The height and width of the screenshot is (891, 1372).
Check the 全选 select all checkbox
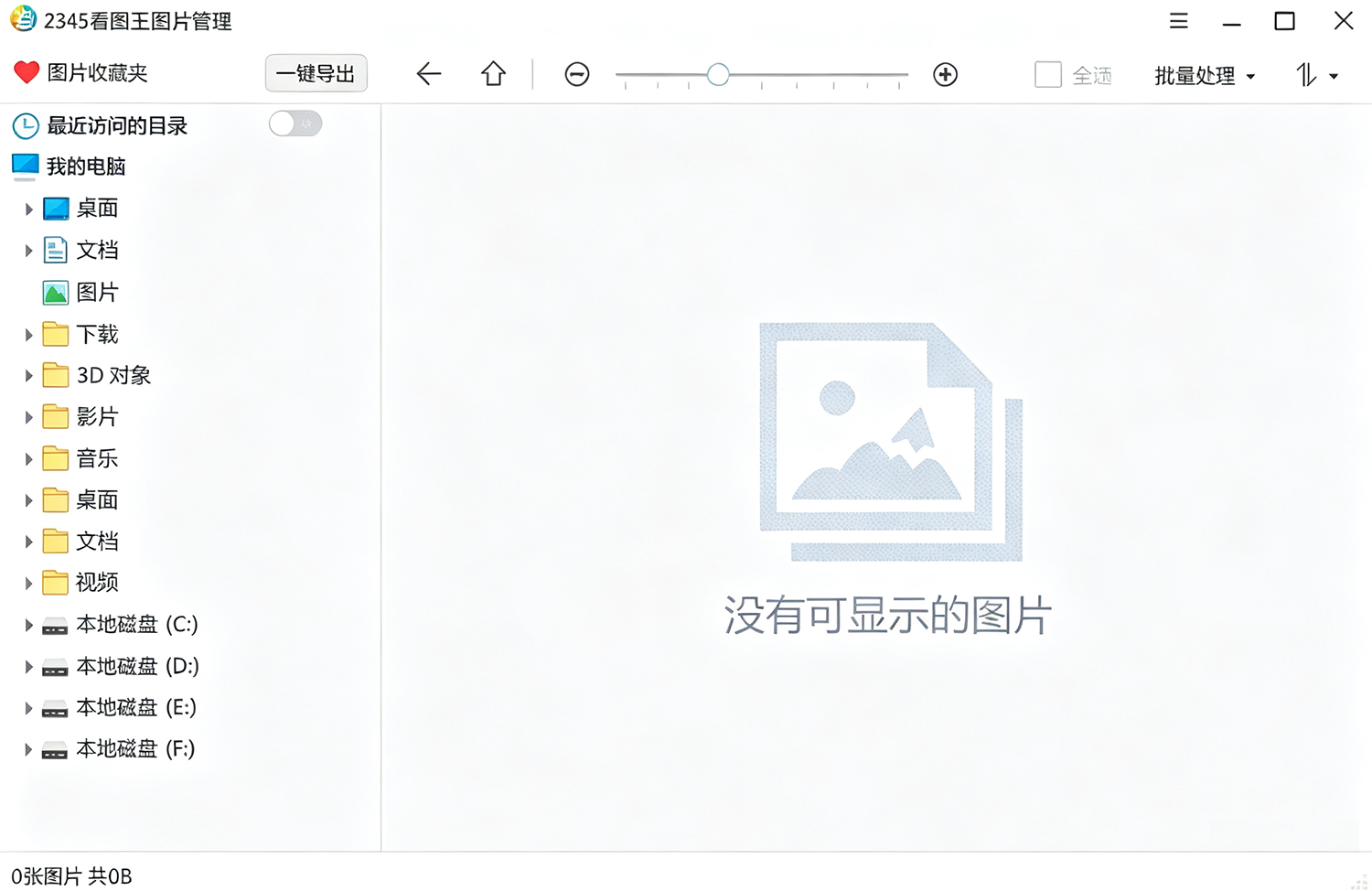1048,74
